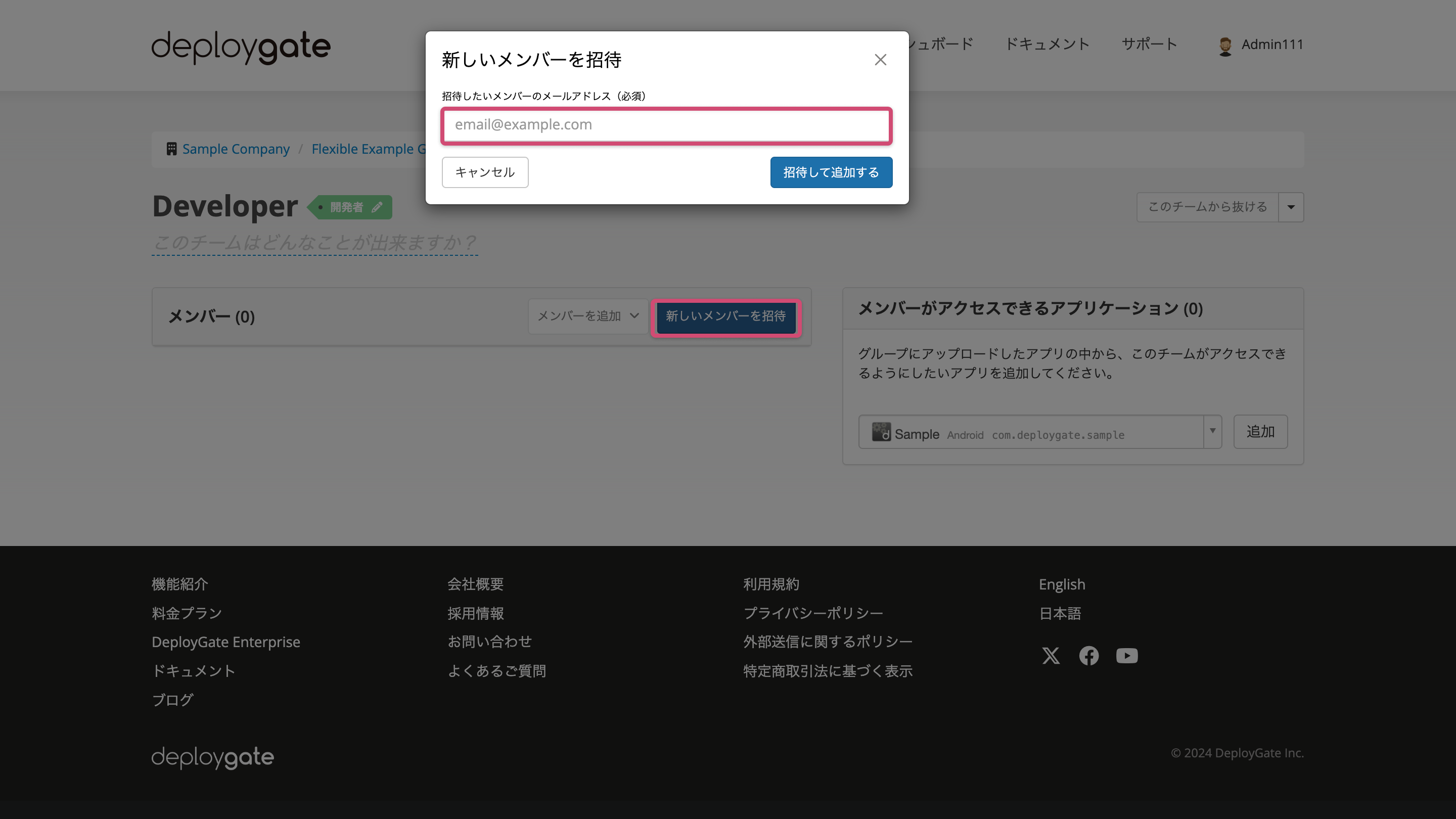Click the English language toggle link in footer
Viewport: 1456px width, 819px height.
1062,584
